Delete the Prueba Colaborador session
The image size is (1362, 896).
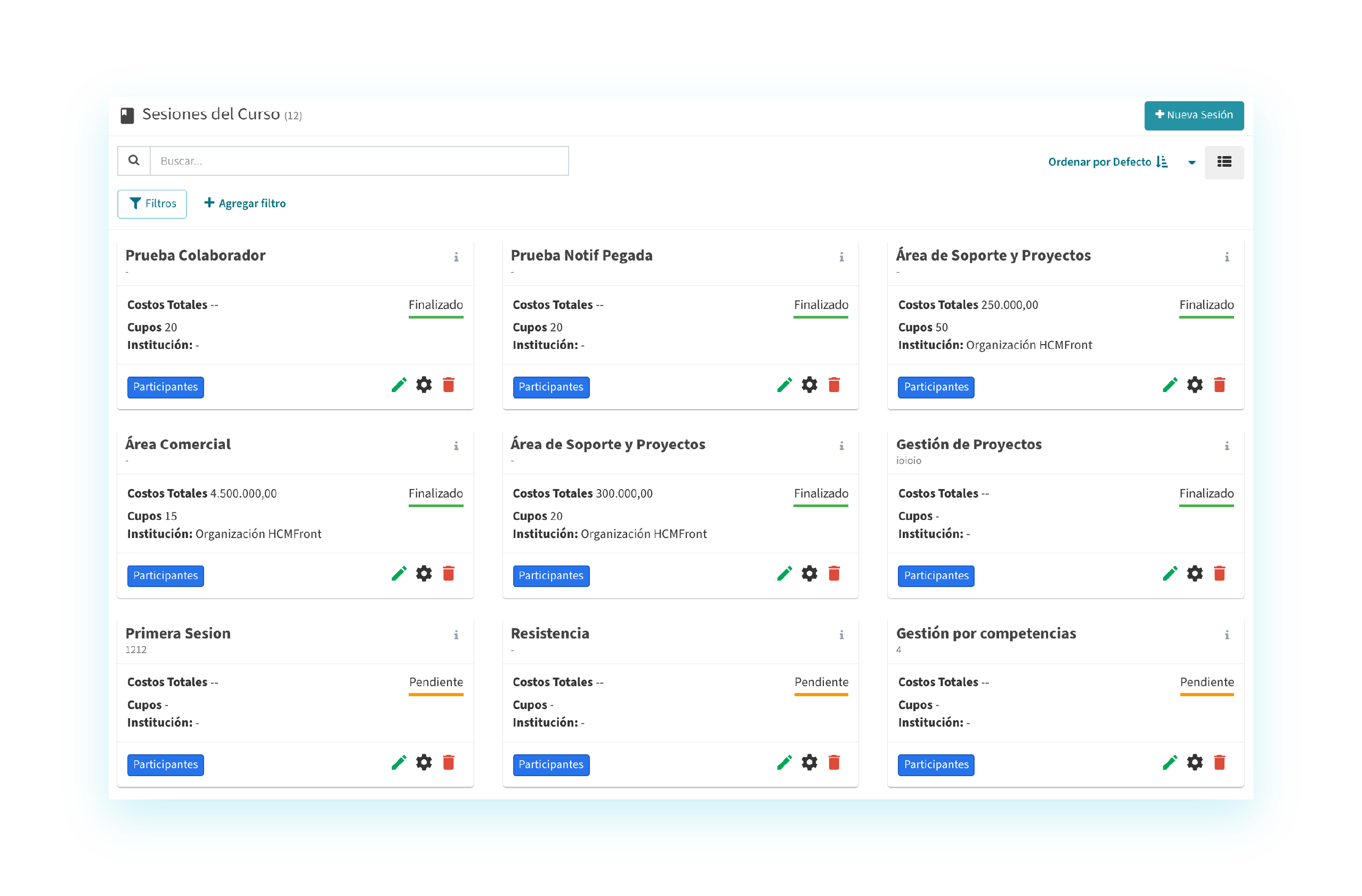449,385
